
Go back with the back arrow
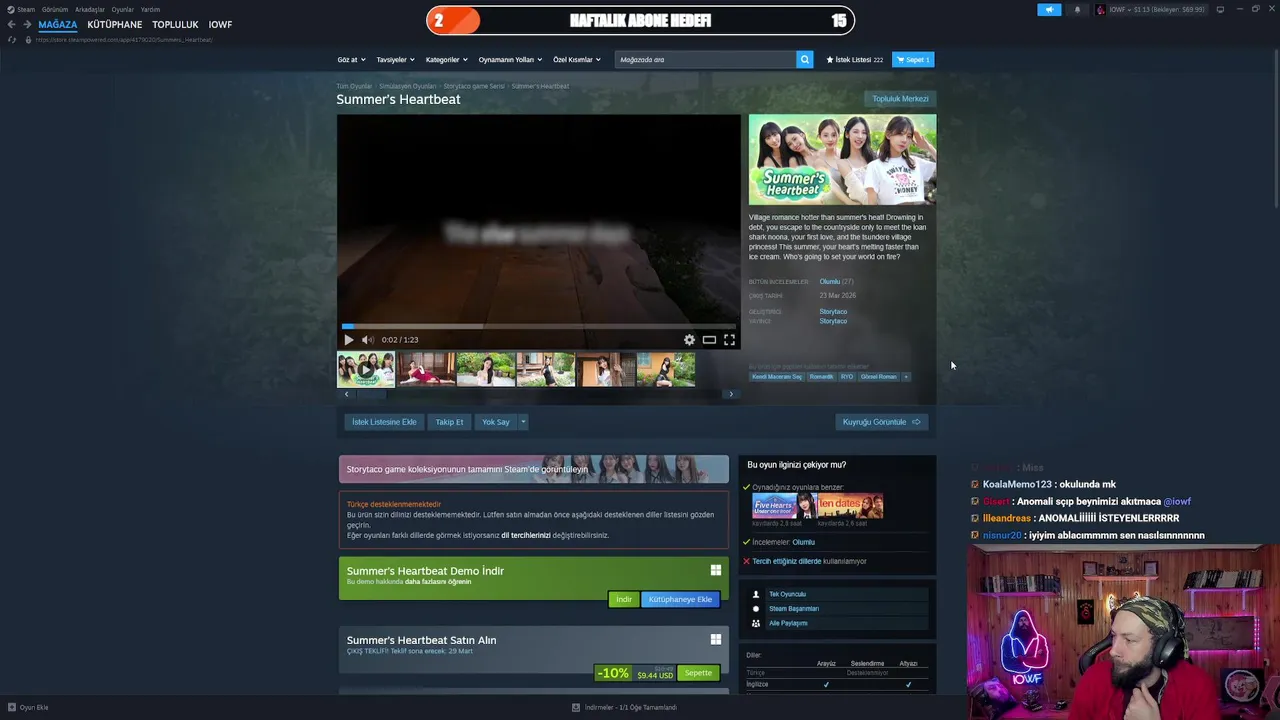tap(11, 24)
